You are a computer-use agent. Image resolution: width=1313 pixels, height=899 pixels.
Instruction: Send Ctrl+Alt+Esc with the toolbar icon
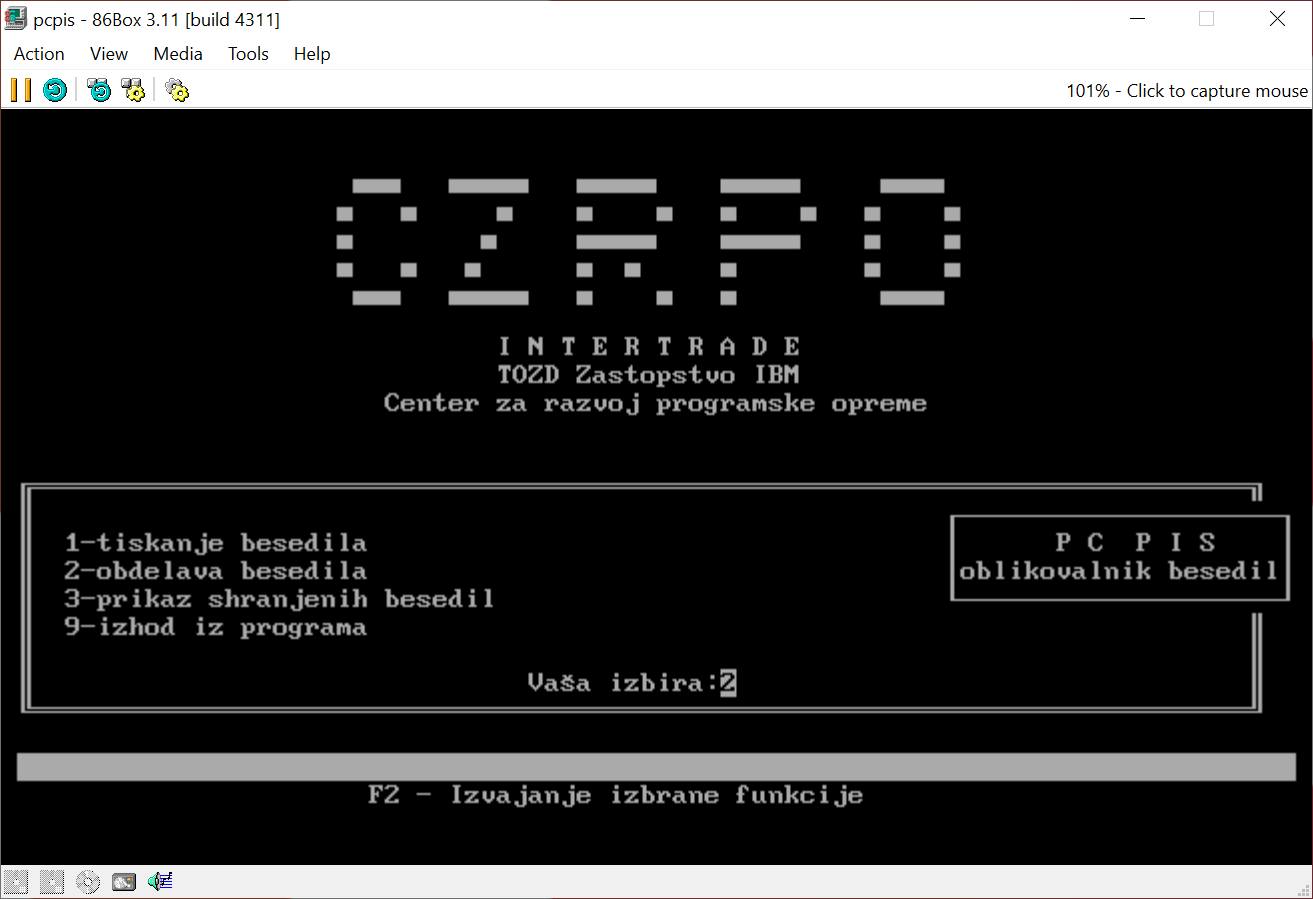tap(133, 90)
